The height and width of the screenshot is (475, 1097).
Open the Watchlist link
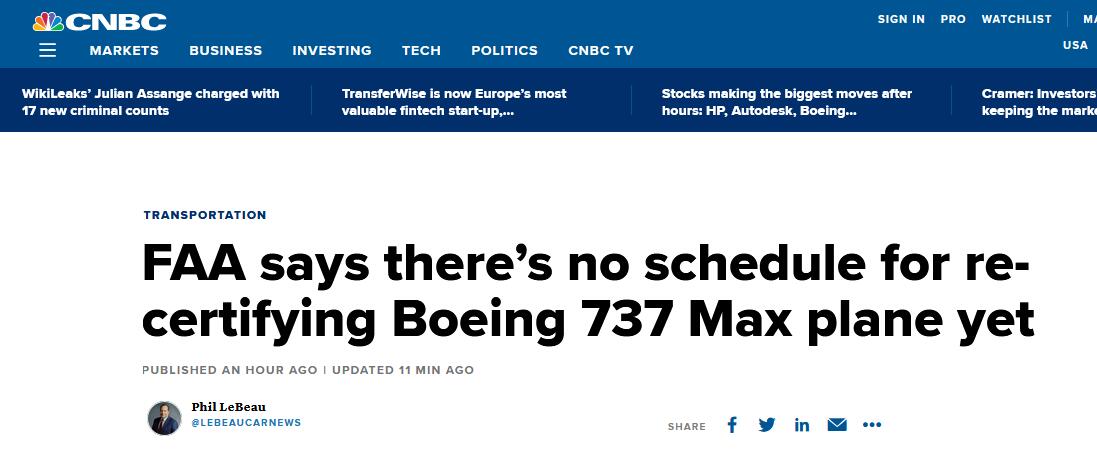click(1017, 20)
